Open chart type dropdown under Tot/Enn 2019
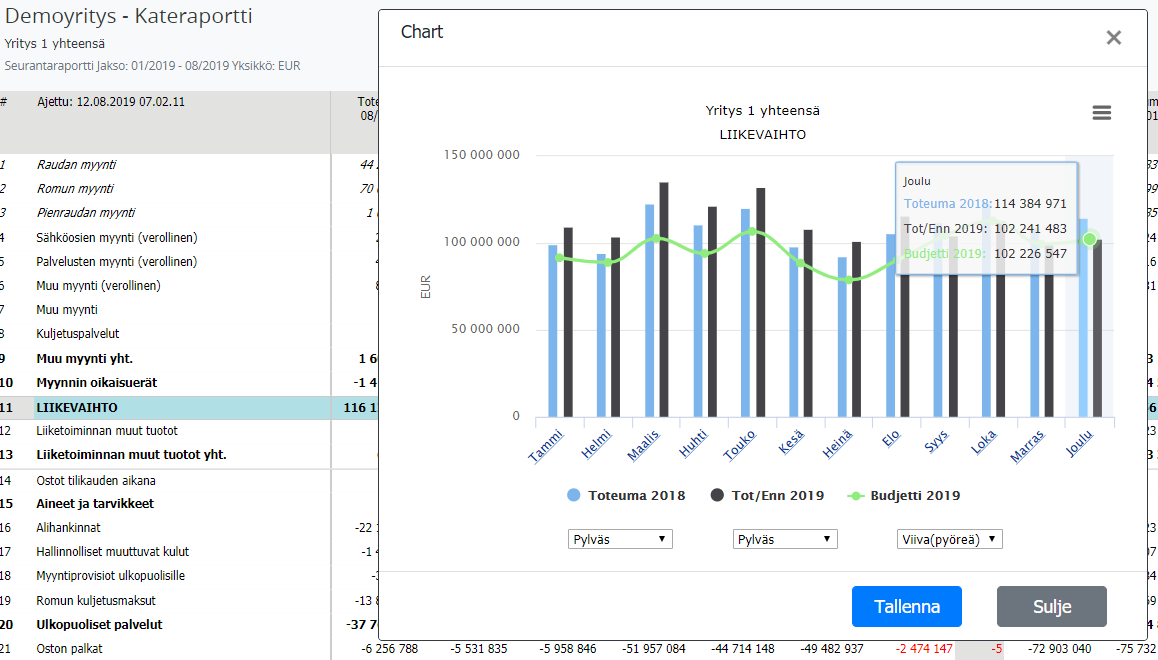The image size is (1158, 660). (x=785, y=539)
